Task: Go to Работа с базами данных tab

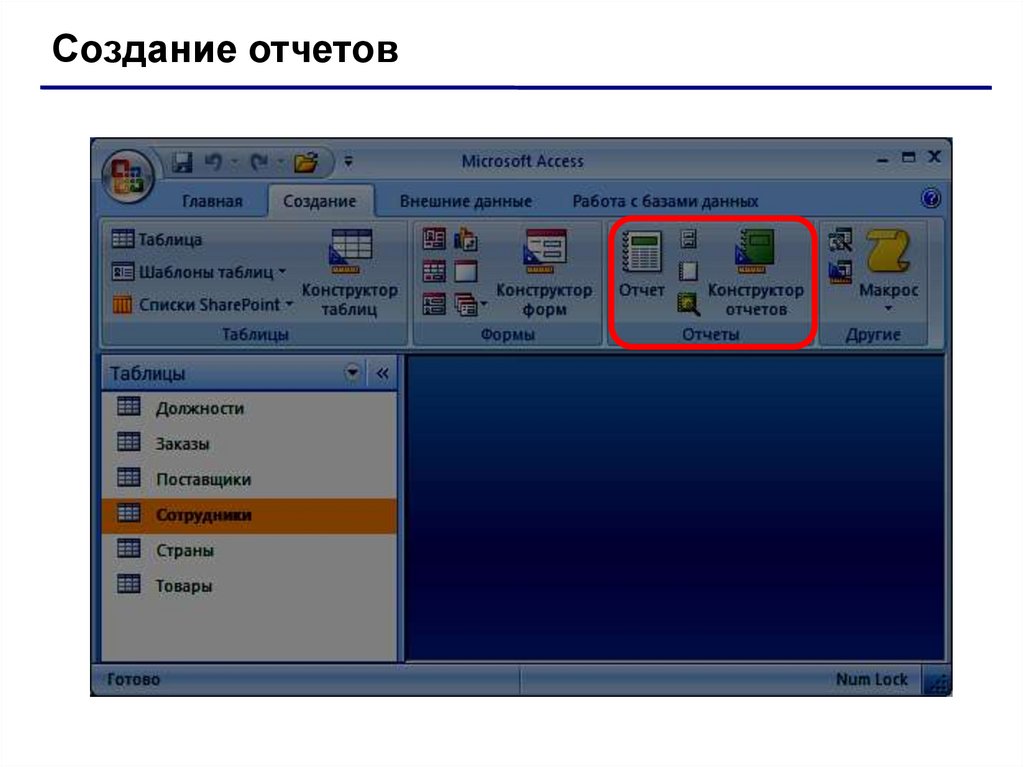Action: (665, 201)
